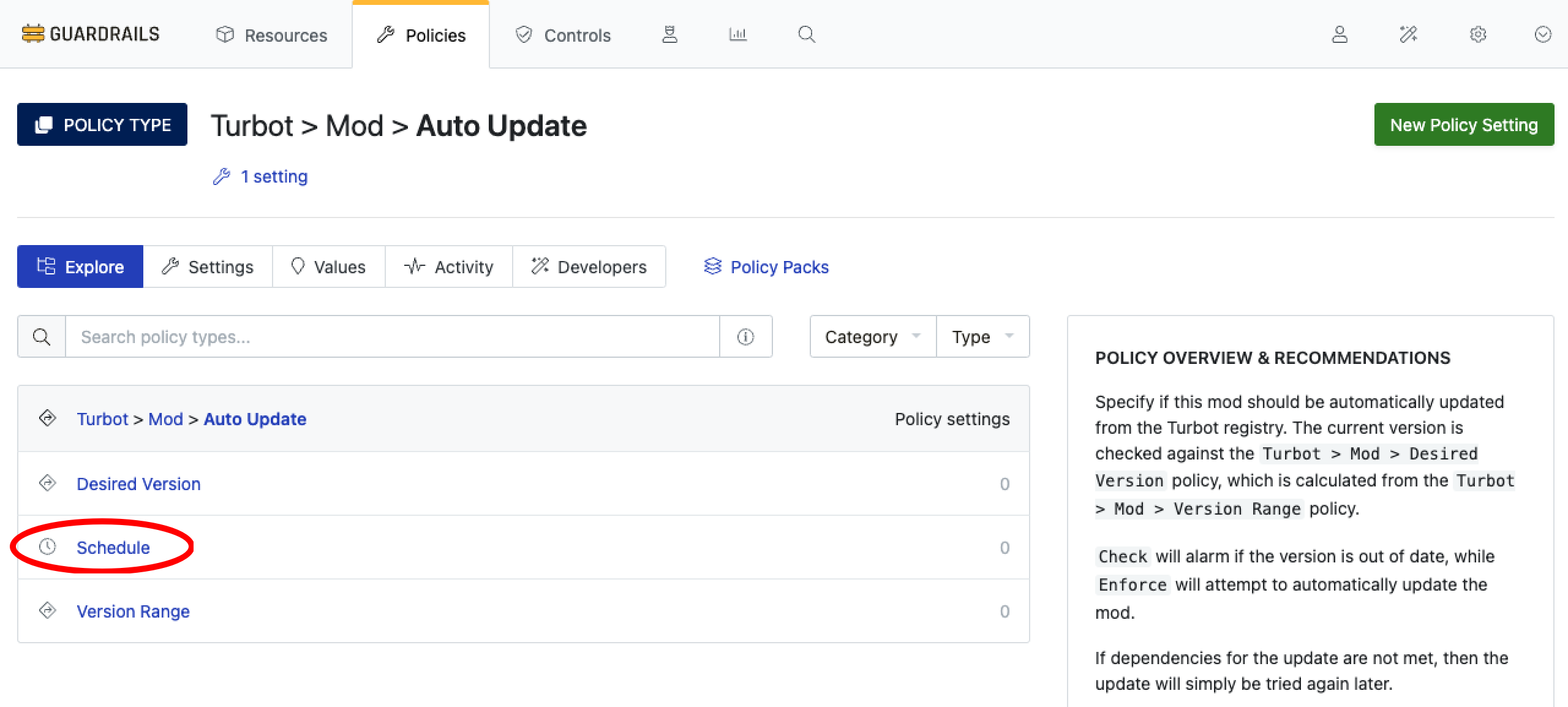
Task: Go to the Controls tab
Action: [563, 36]
